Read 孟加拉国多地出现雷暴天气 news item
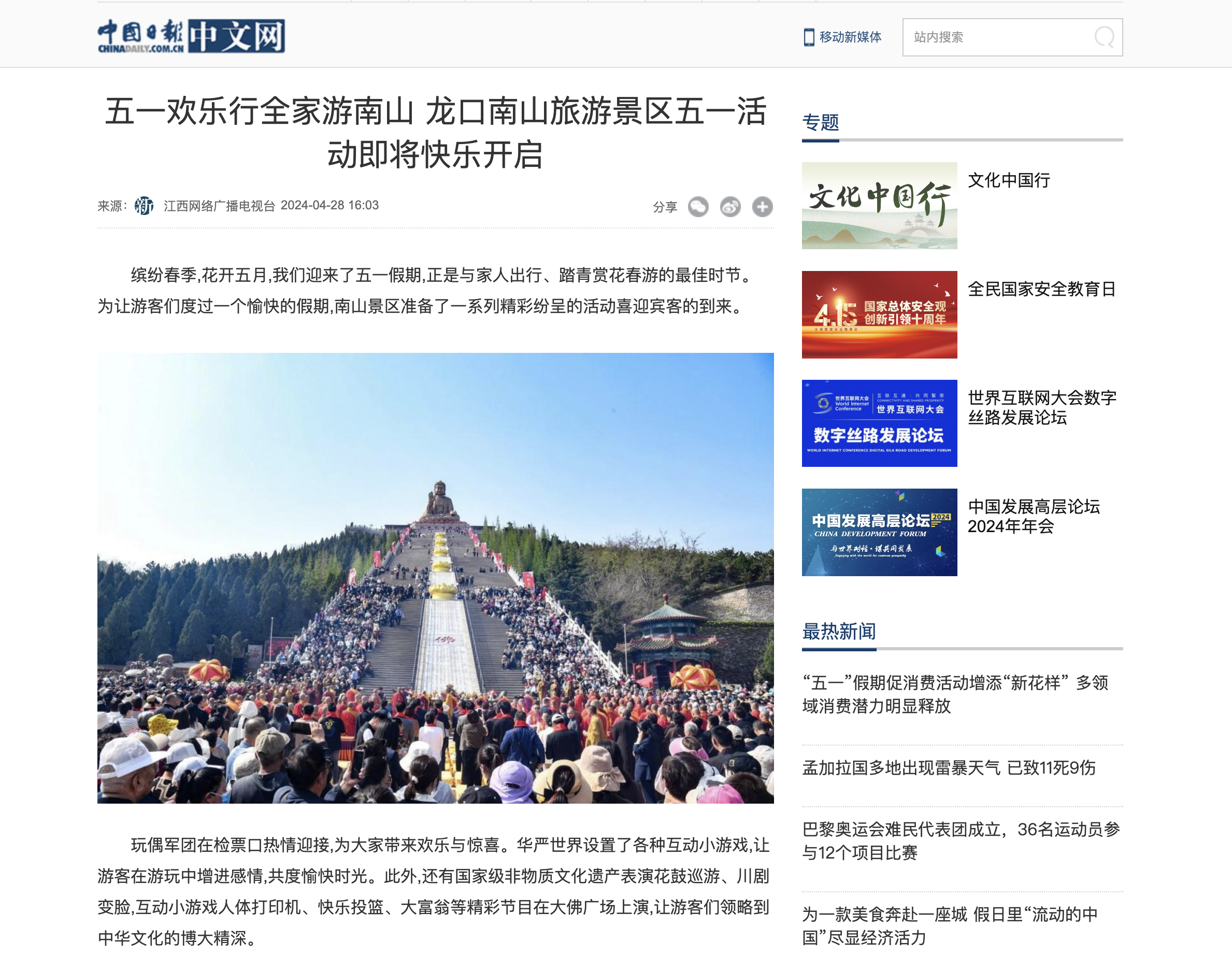Viewport: 1232px width, 971px height. [948, 767]
